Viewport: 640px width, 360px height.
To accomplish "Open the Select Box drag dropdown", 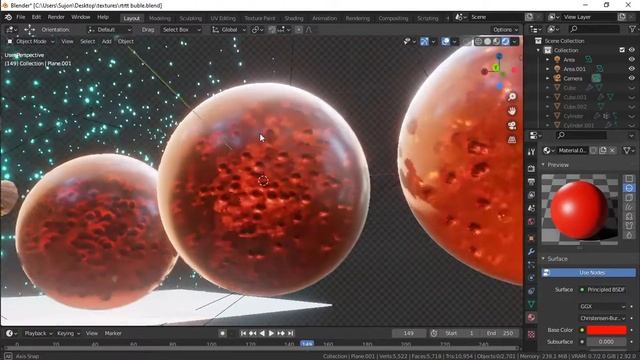I will point(181,30).
